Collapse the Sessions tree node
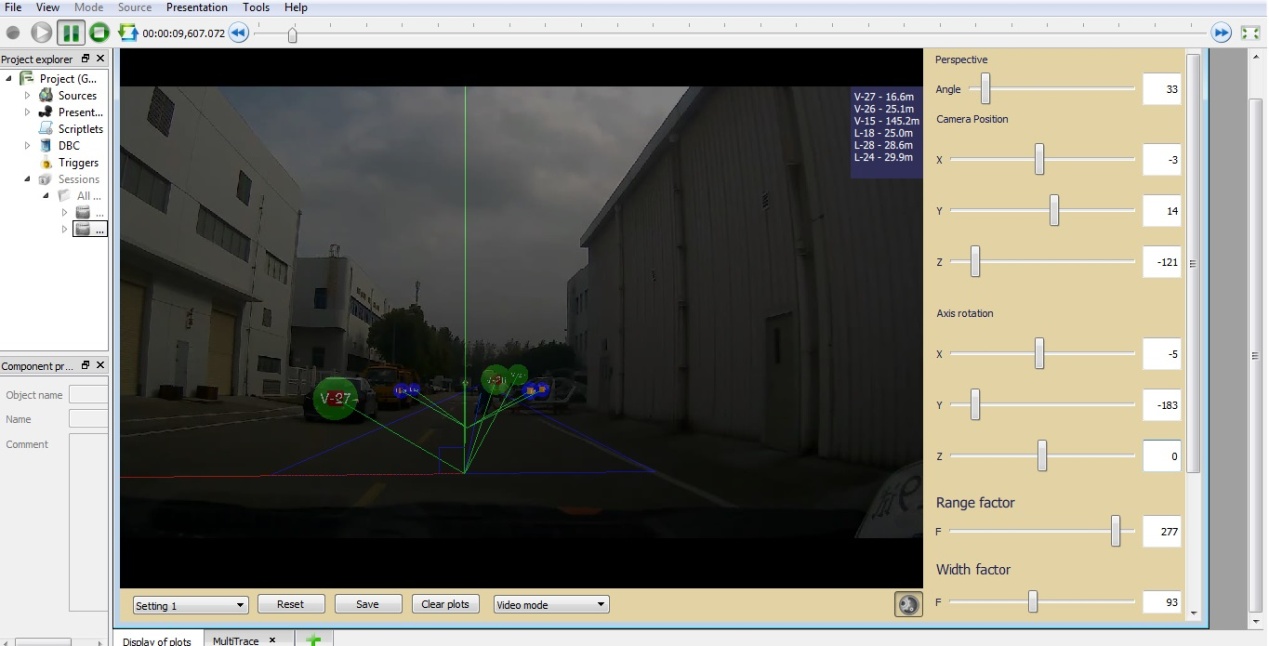The width and height of the screenshot is (1269, 646). [x=28, y=179]
